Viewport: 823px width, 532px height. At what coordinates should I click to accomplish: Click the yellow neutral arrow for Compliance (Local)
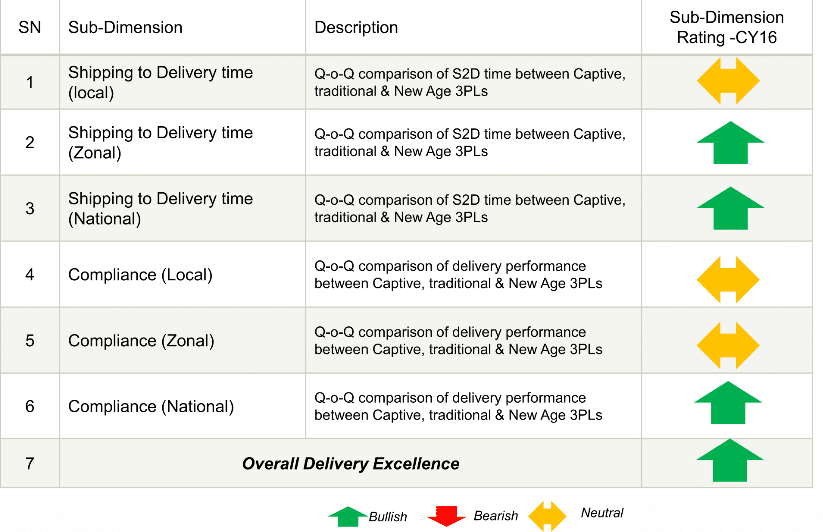[x=728, y=280]
